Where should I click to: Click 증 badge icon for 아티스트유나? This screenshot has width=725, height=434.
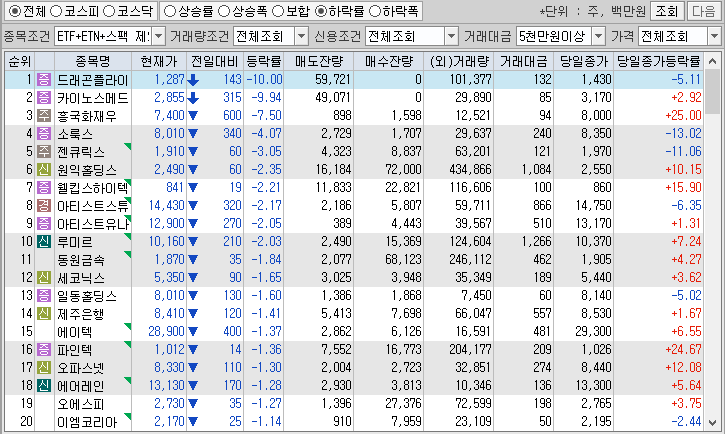(44, 224)
